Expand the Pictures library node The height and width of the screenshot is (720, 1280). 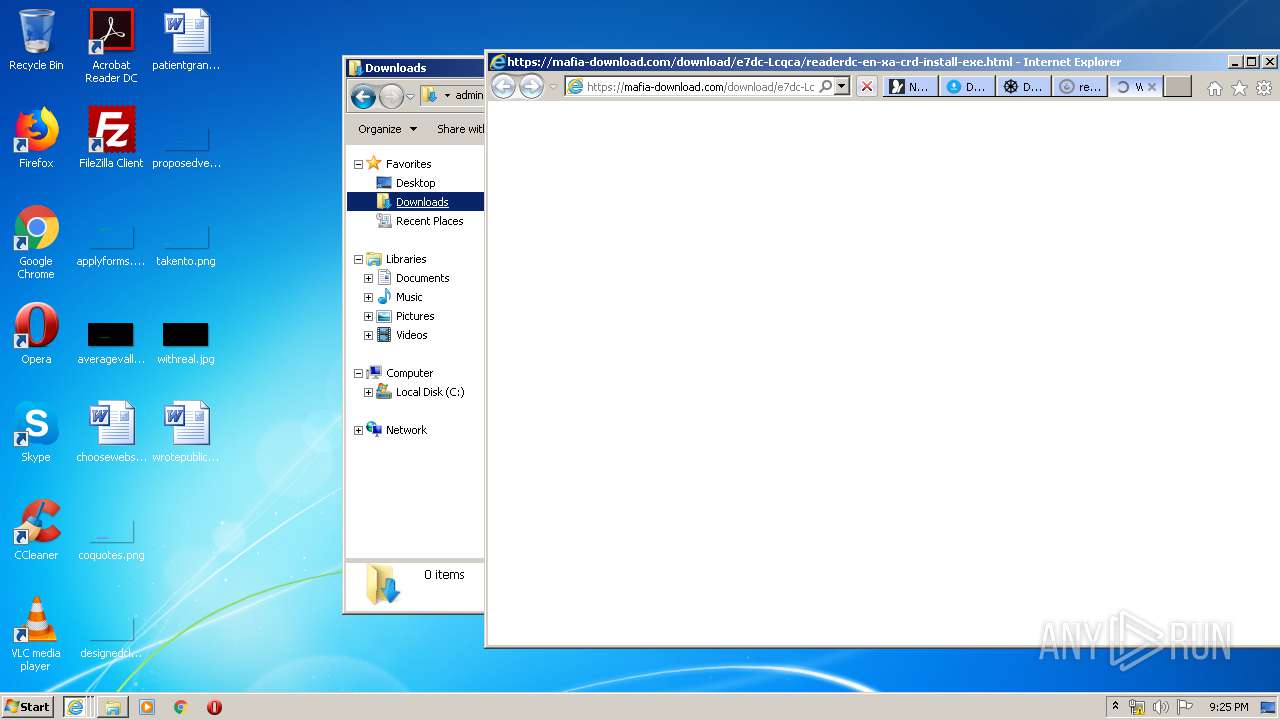coord(368,316)
